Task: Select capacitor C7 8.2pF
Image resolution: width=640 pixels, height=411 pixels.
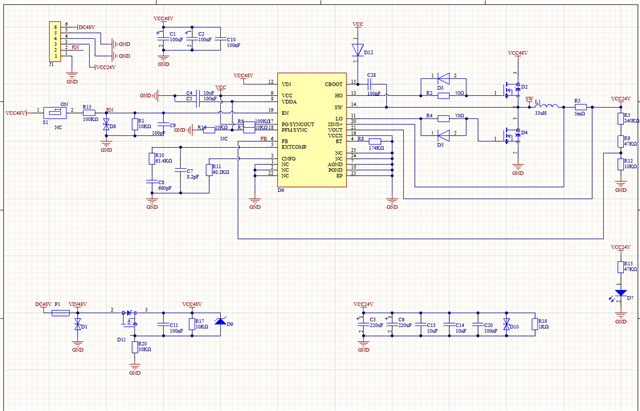Action: pyautogui.click(x=180, y=169)
